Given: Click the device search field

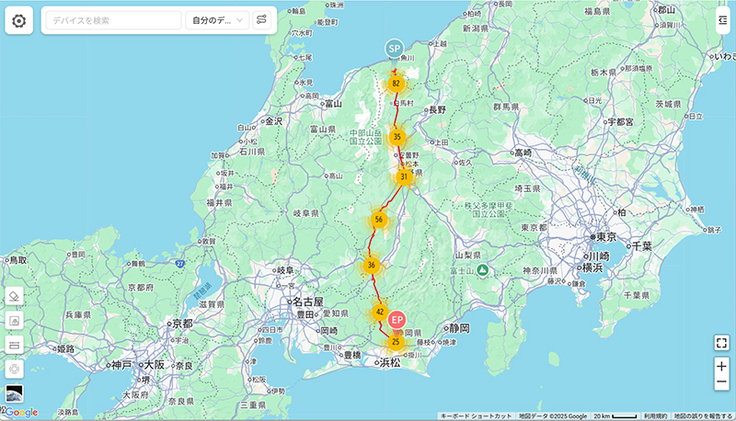Looking at the screenshot, I should point(112,20).
